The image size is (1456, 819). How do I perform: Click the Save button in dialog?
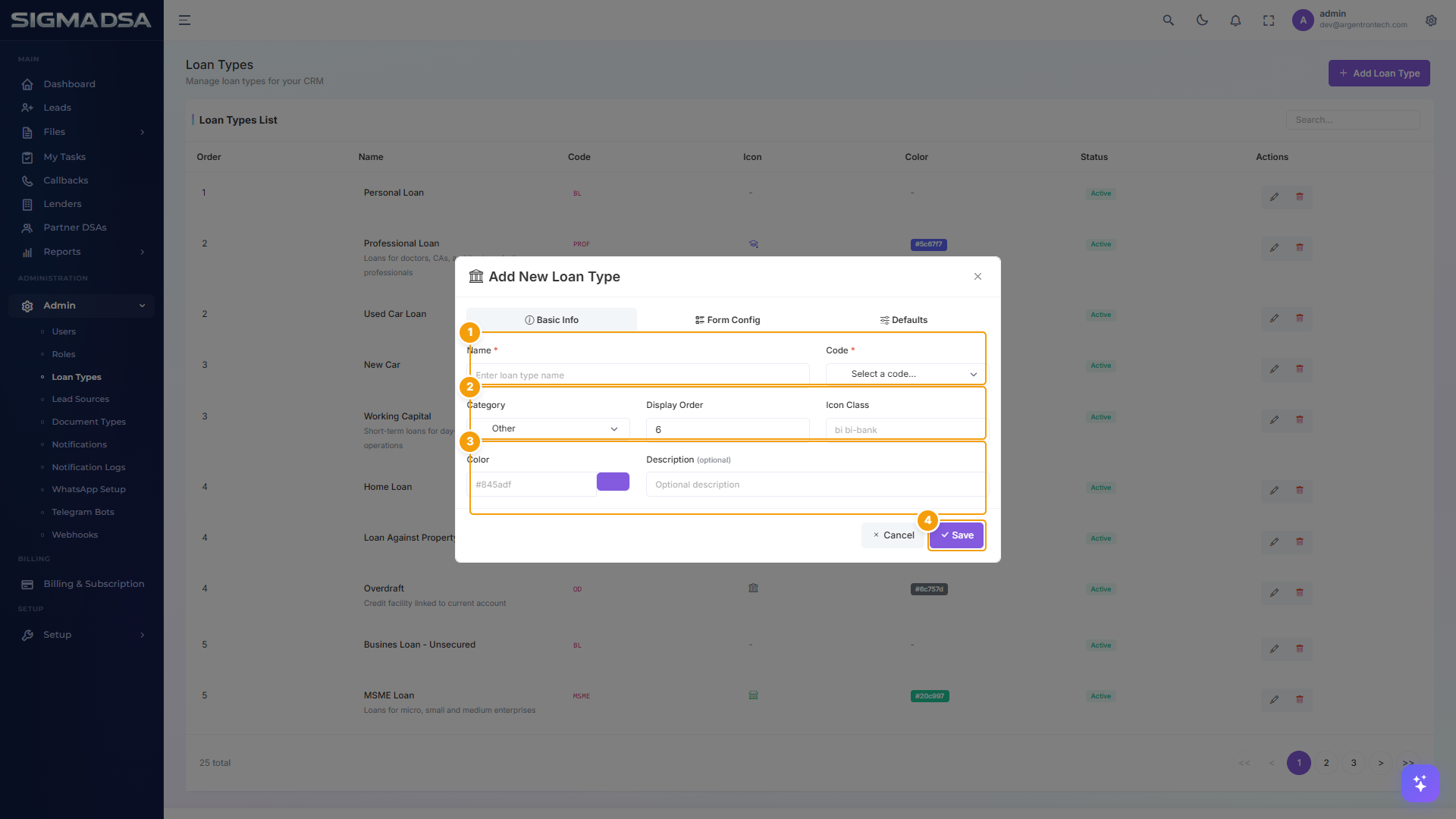point(957,535)
